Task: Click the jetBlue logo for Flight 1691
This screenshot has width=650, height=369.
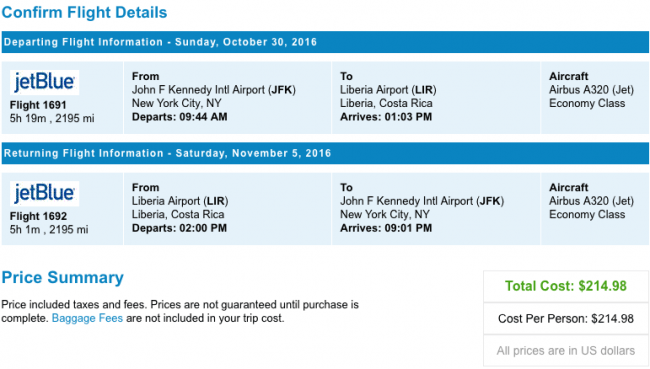Action: point(44,83)
